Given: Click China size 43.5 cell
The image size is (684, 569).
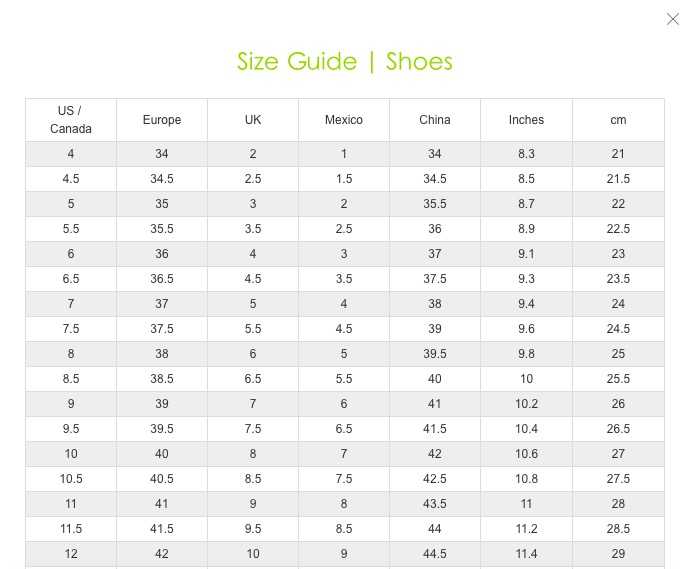Looking at the screenshot, I should [435, 504].
